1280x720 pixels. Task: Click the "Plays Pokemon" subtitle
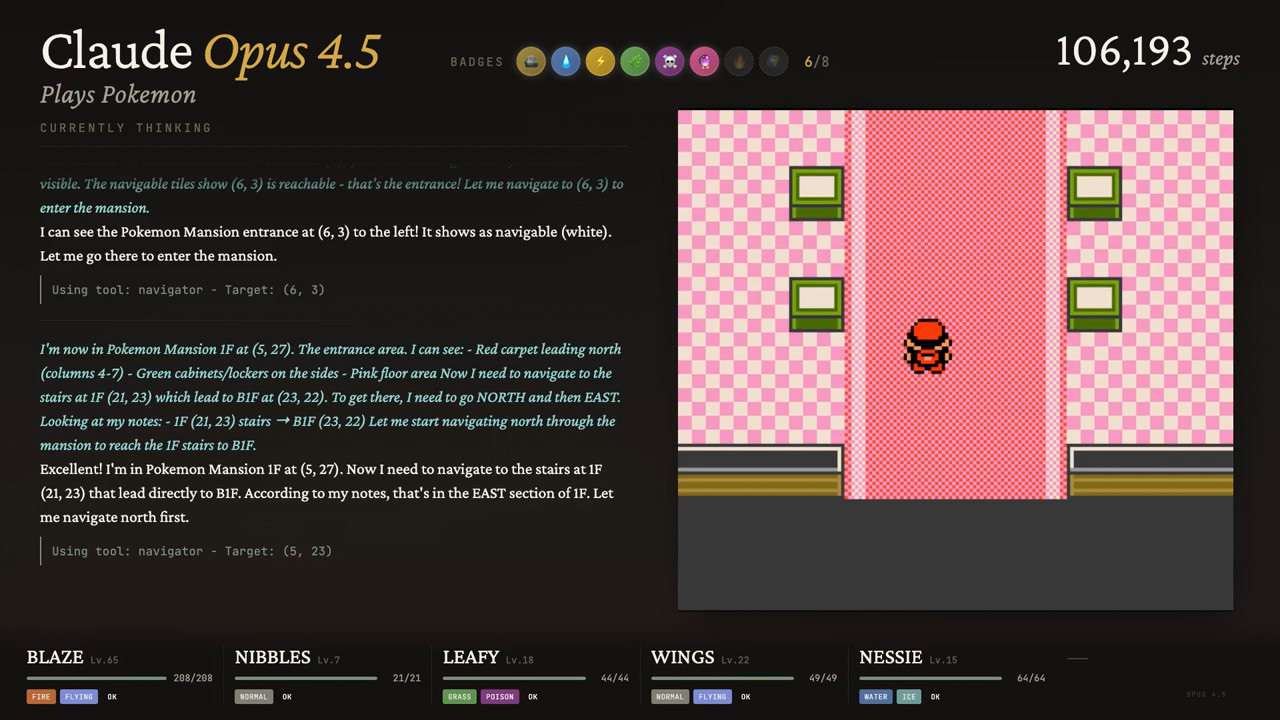[x=118, y=95]
